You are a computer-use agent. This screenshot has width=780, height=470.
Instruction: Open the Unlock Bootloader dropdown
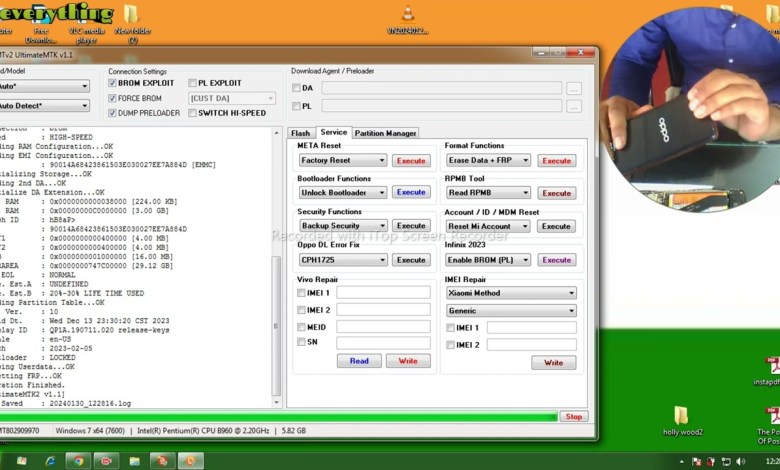point(343,192)
